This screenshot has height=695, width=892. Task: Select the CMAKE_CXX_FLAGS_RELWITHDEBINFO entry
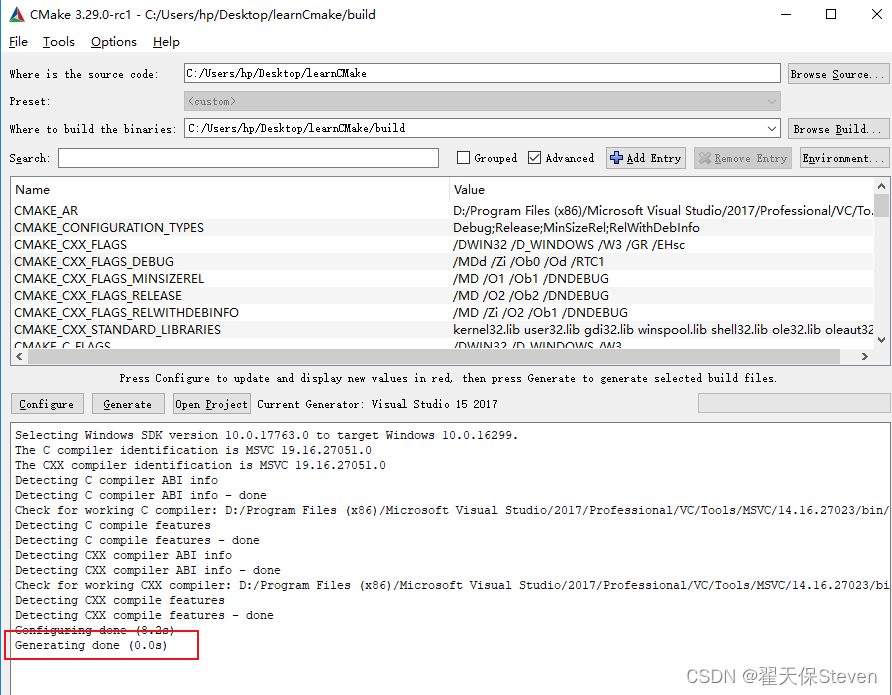[x=126, y=313]
